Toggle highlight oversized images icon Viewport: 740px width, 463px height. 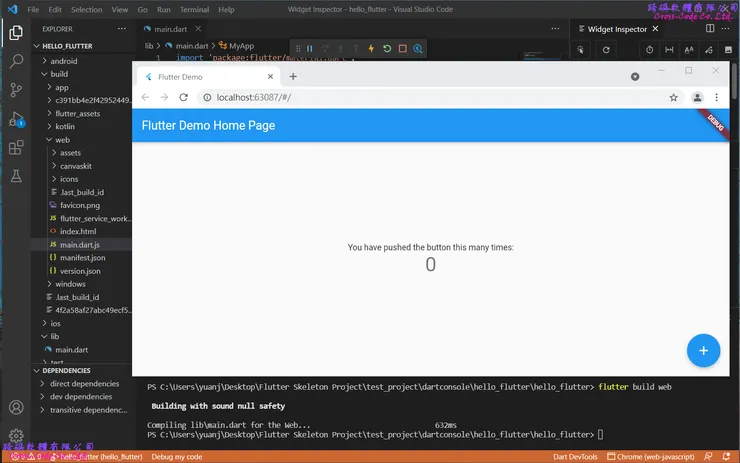pyautogui.click(x=728, y=50)
